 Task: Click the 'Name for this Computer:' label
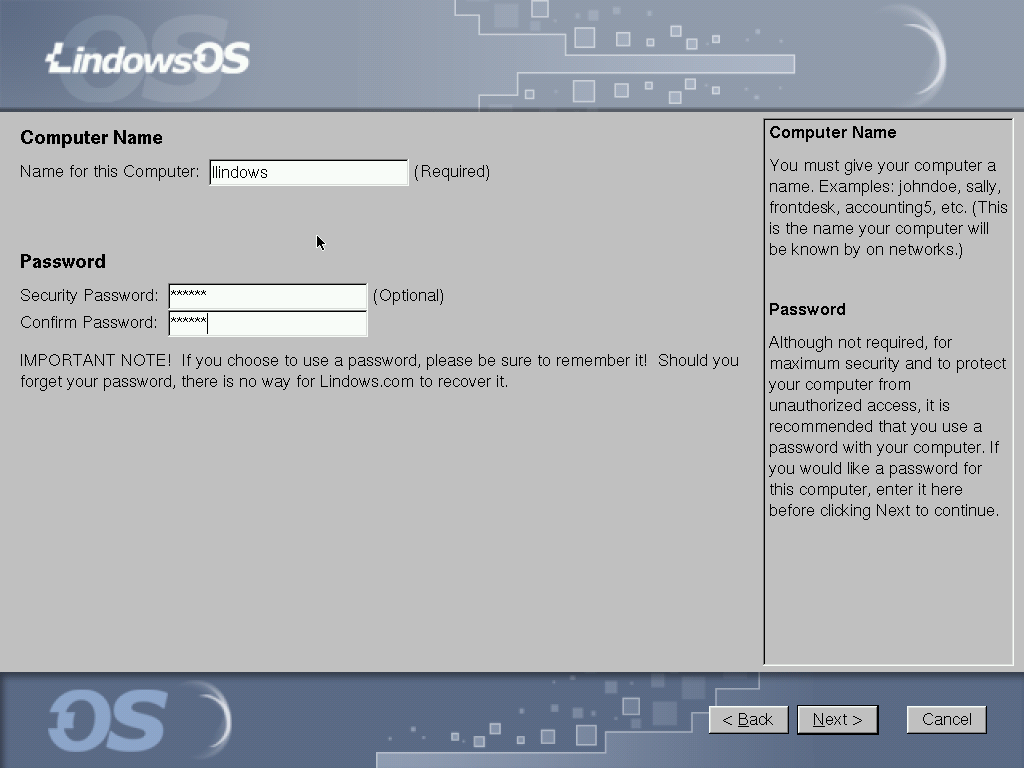pos(110,172)
